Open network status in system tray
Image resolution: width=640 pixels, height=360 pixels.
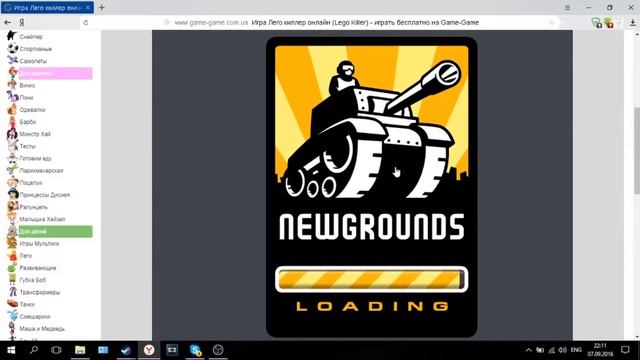551,350
